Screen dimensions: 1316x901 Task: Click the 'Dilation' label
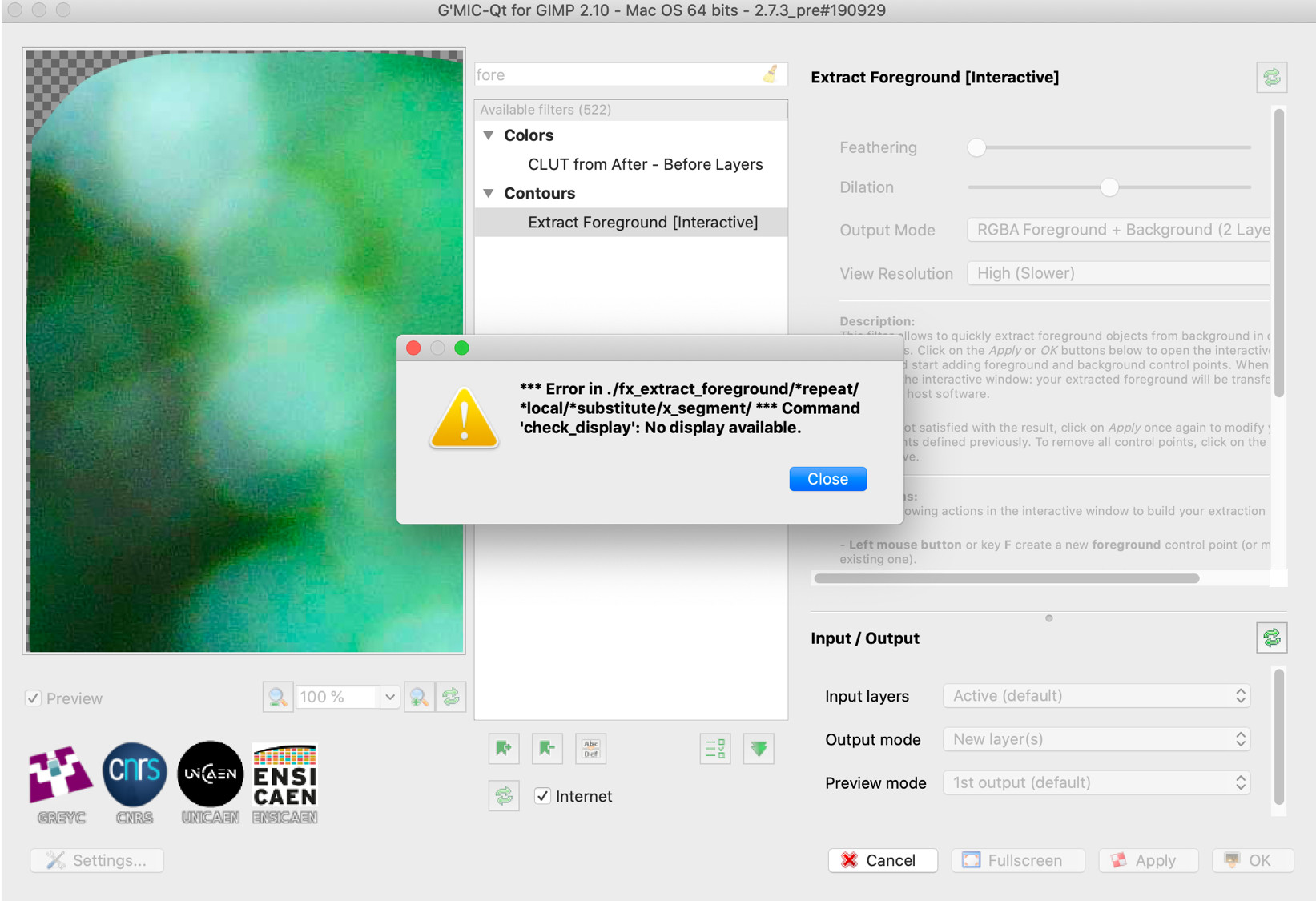867,187
